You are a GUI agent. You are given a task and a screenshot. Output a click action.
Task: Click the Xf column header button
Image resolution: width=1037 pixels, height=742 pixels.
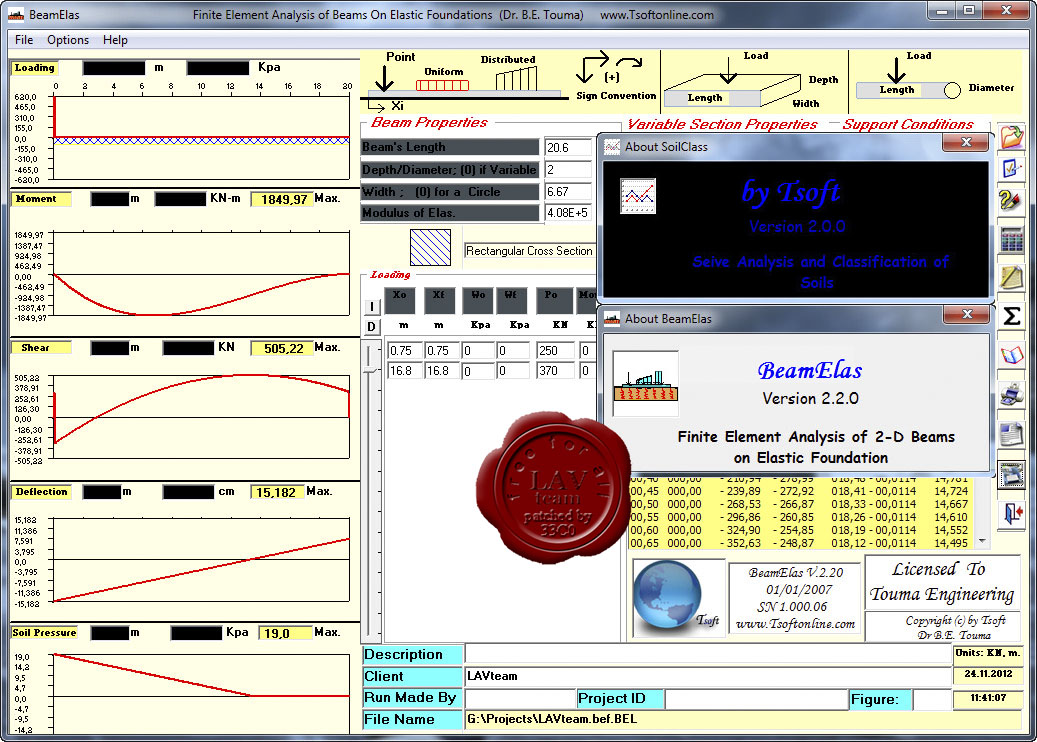coord(438,300)
